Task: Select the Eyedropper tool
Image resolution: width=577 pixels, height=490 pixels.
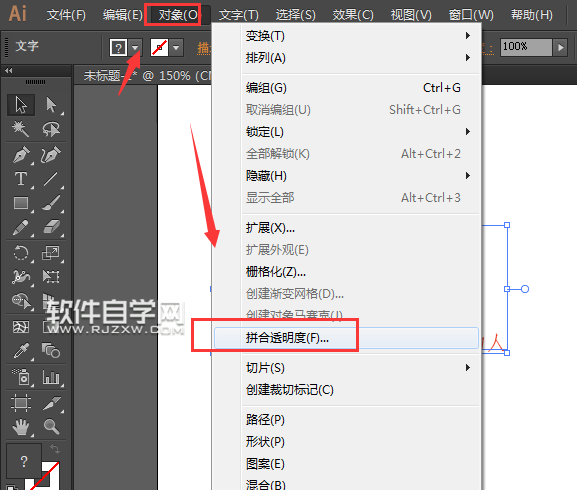Action: [21, 351]
